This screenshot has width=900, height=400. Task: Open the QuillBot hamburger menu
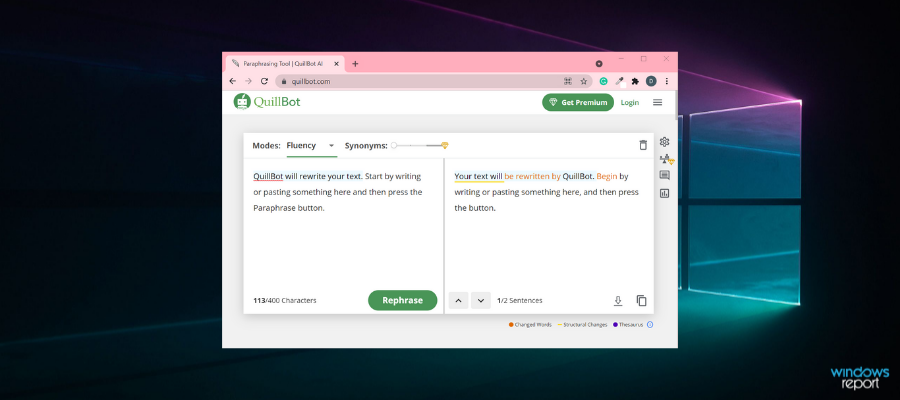click(x=658, y=102)
